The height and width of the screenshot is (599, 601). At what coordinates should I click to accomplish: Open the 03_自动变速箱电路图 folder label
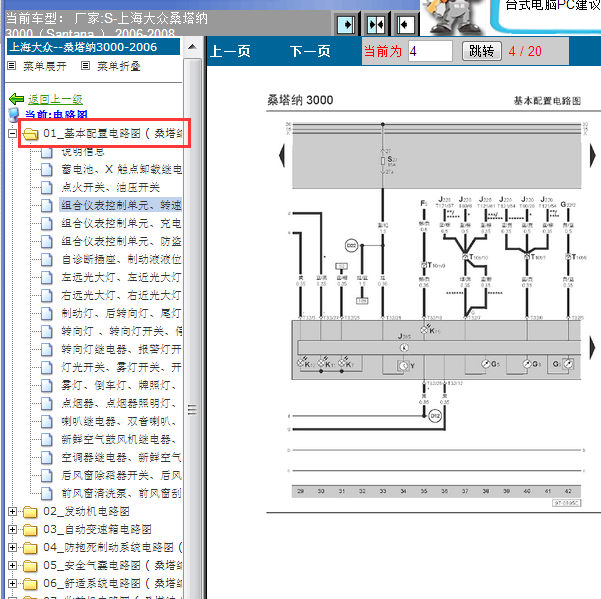point(97,530)
